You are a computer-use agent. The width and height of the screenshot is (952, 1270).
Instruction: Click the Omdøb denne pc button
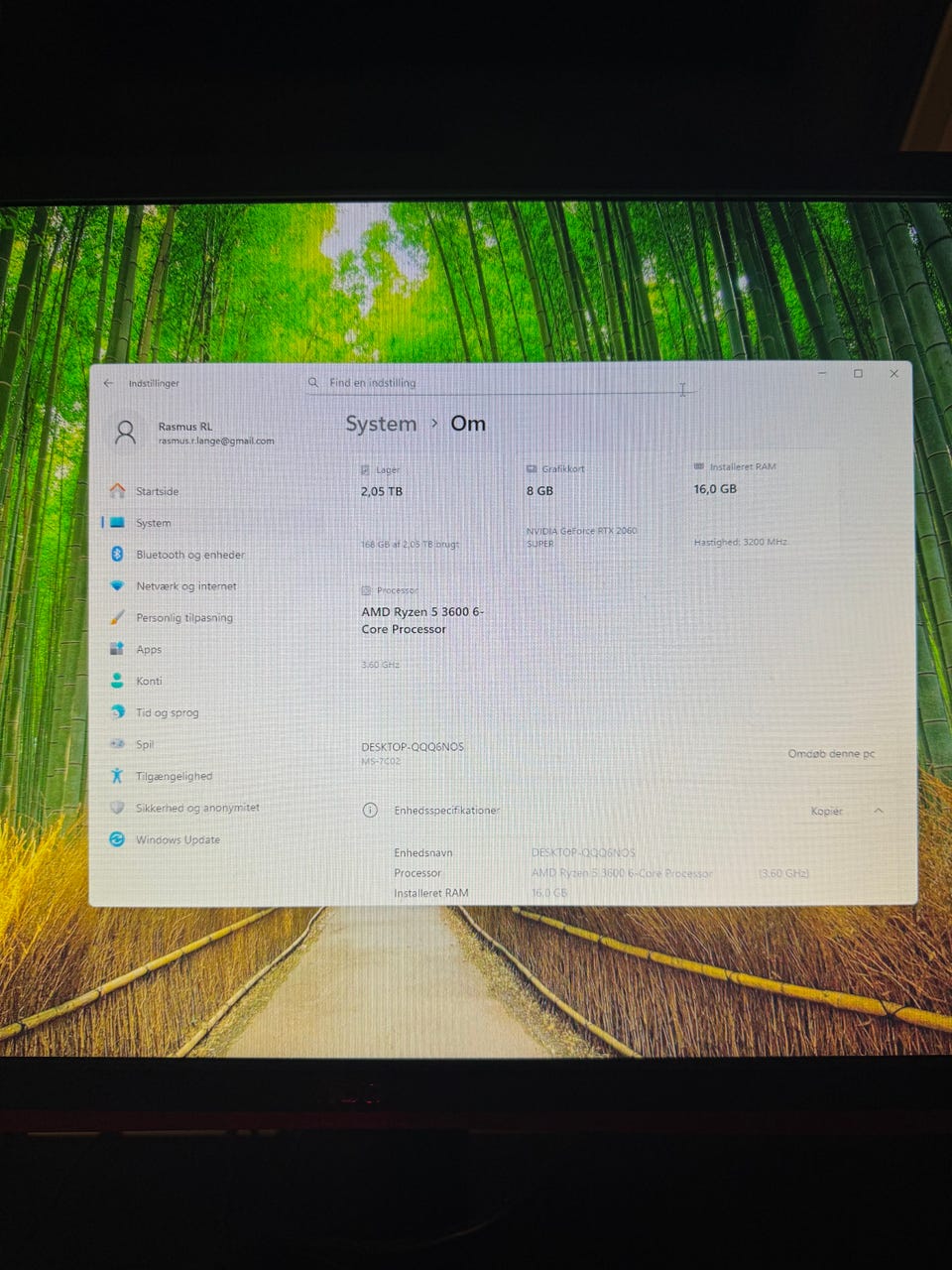(831, 754)
